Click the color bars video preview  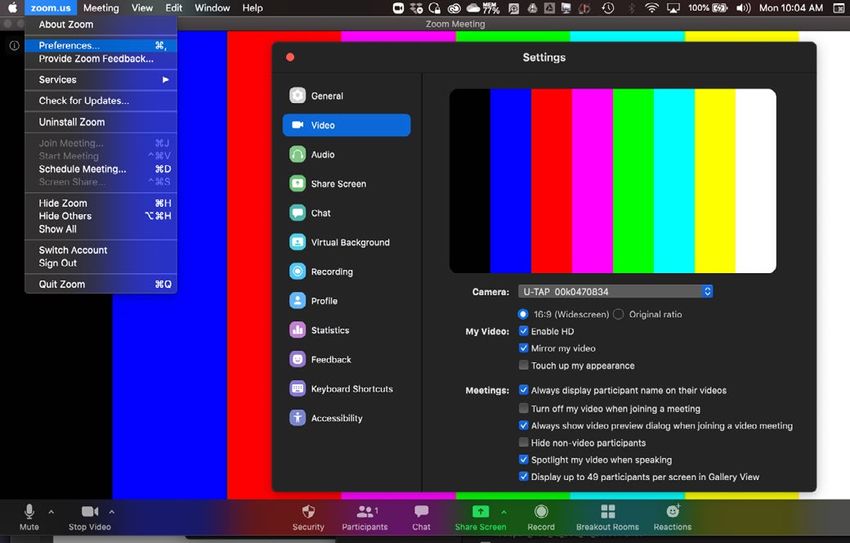coord(613,181)
